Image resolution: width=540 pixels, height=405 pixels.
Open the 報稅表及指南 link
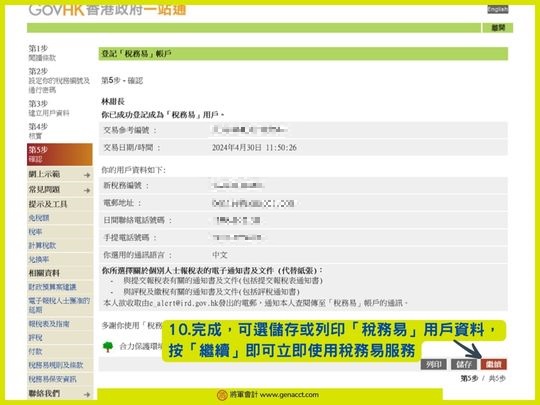(x=49, y=324)
